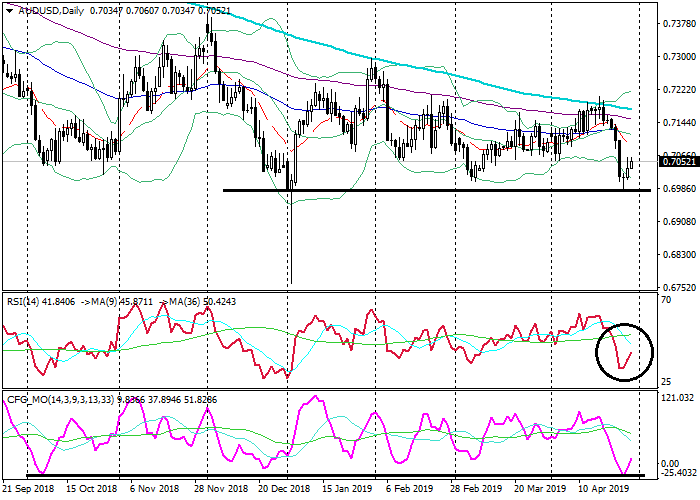The height and width of the screenshot is (500, 700).
Task: Click the RSI(14) indicator label
Action: 25,300
